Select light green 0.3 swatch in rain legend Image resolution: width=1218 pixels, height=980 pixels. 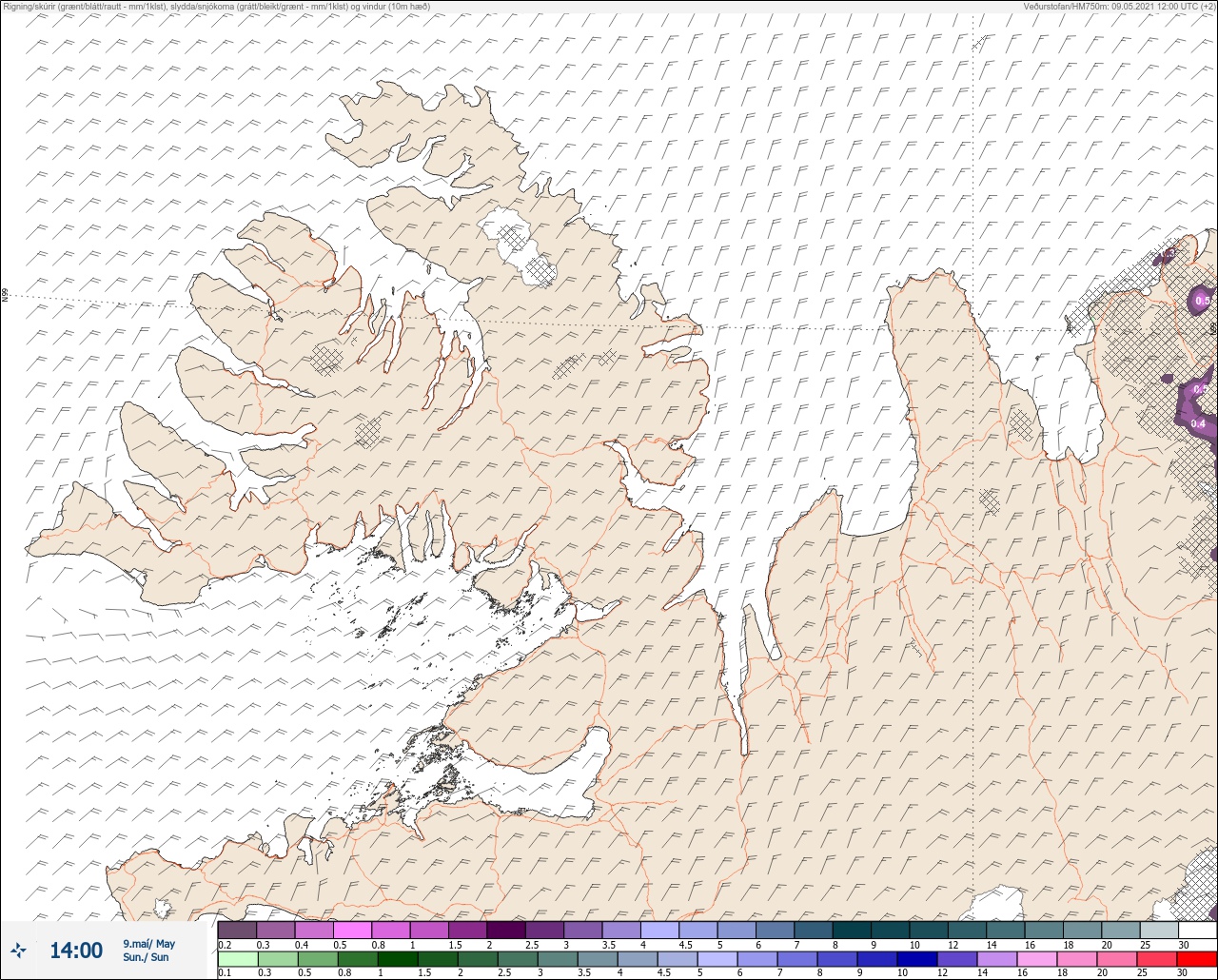coord(278,958)
